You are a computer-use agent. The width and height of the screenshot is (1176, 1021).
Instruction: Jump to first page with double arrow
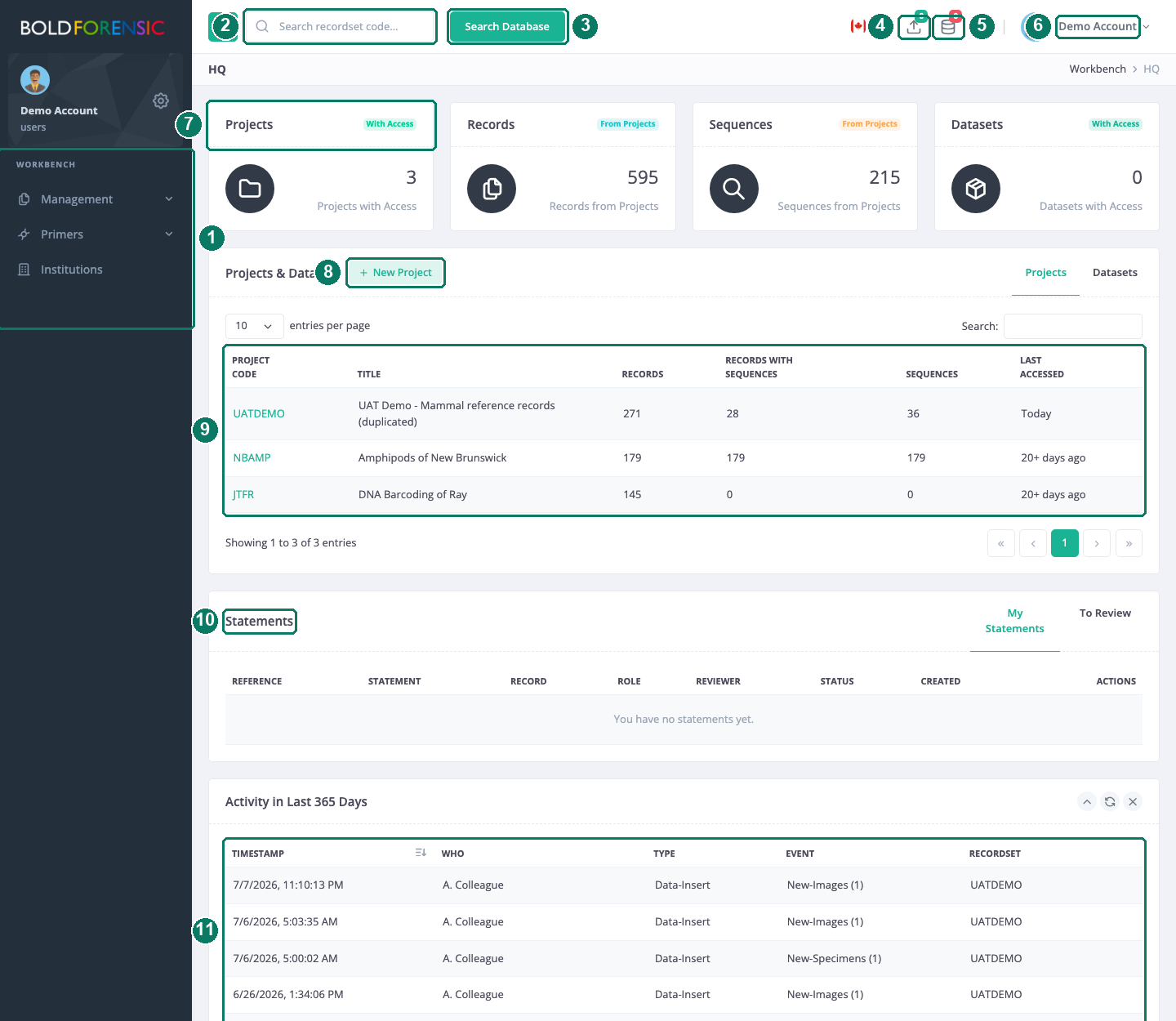1001,543
